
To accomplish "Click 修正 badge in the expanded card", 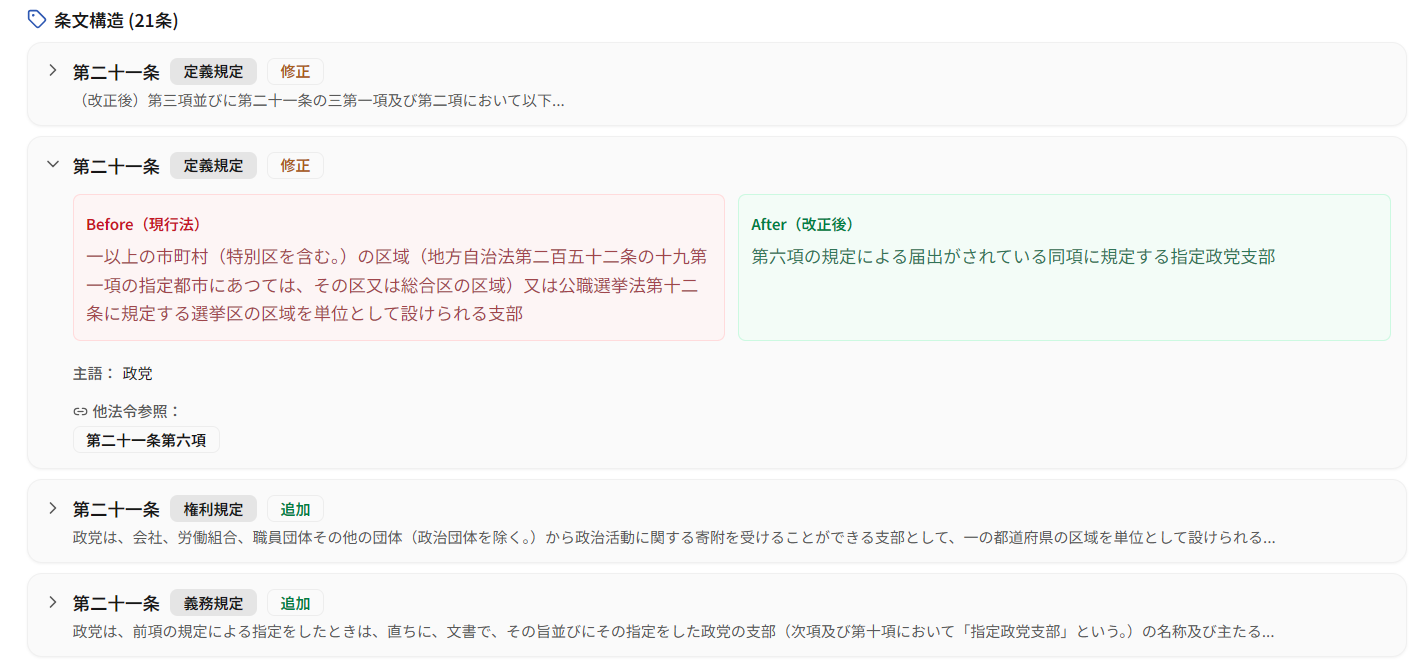I will coord(295,166).
